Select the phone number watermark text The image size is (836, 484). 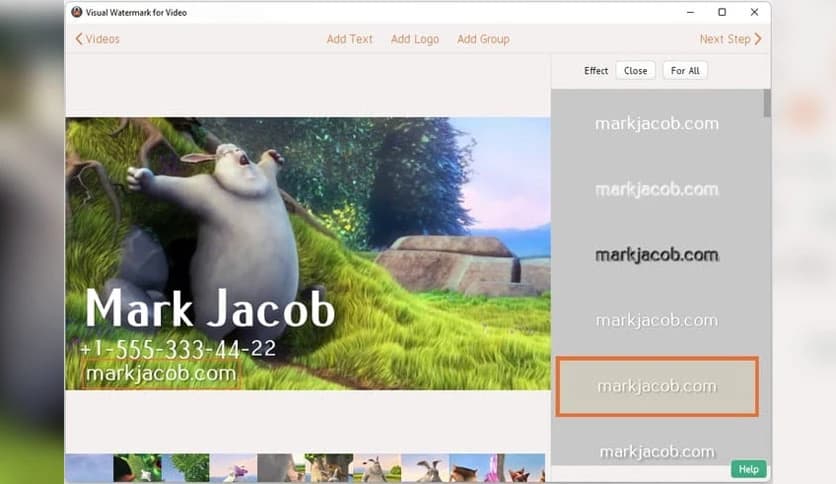(178, 349)
